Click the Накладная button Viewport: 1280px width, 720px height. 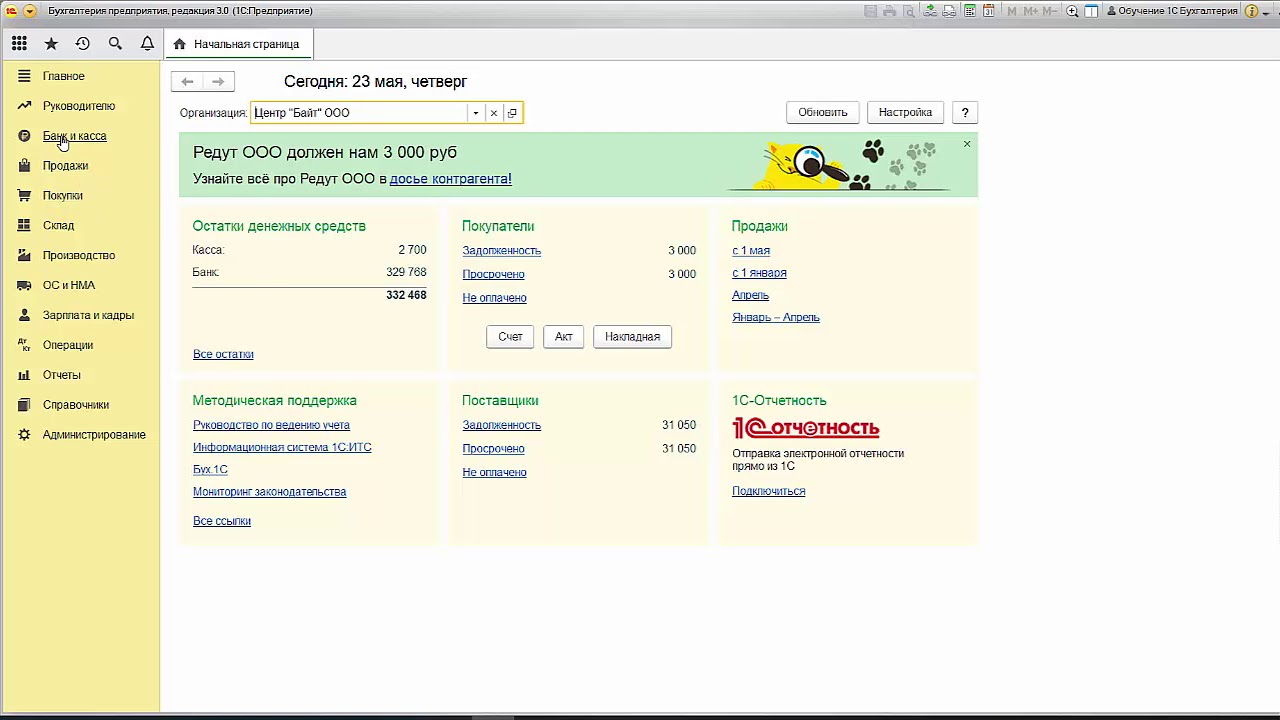(632, 337)
